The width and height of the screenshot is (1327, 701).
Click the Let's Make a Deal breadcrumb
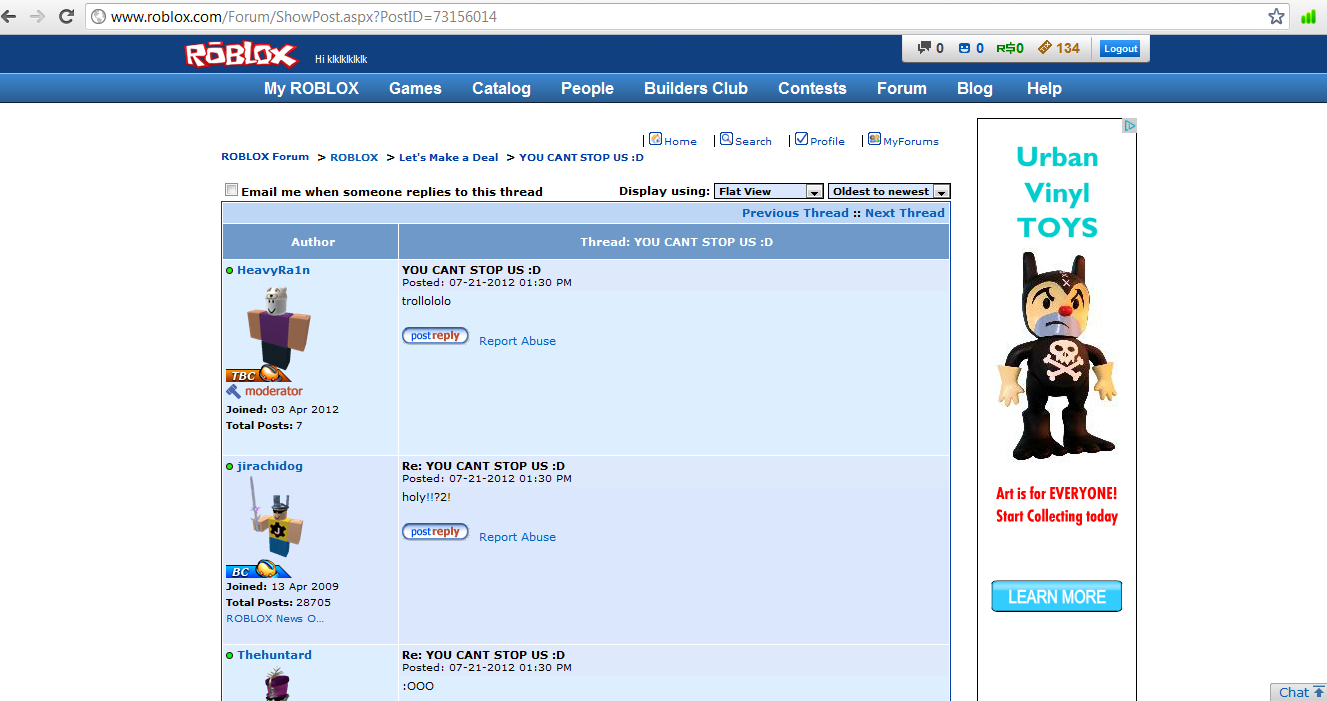pos(449,157)
